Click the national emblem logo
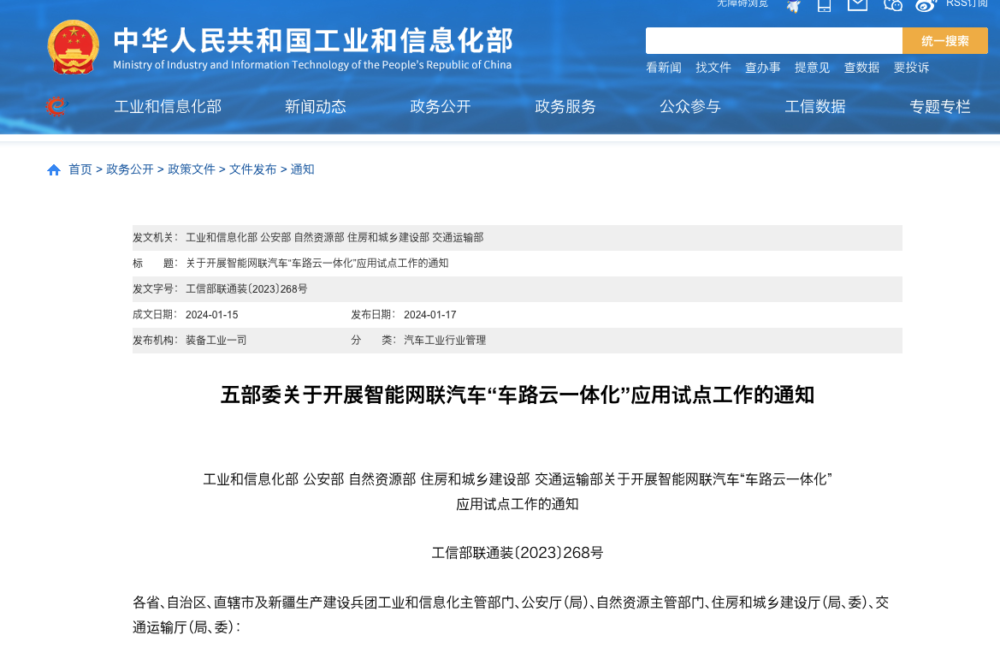This screenshot has width=1000, height=653. pos(73,47)
